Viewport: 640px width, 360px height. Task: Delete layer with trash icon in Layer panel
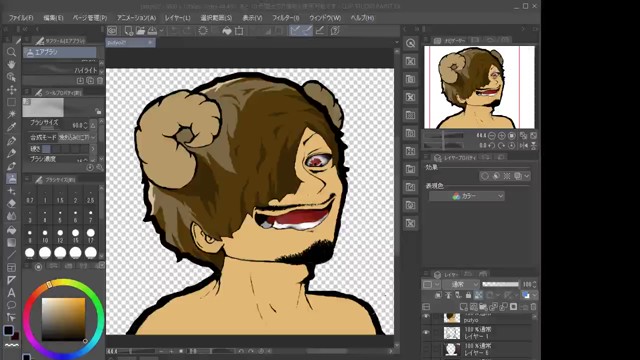[533, 307]
